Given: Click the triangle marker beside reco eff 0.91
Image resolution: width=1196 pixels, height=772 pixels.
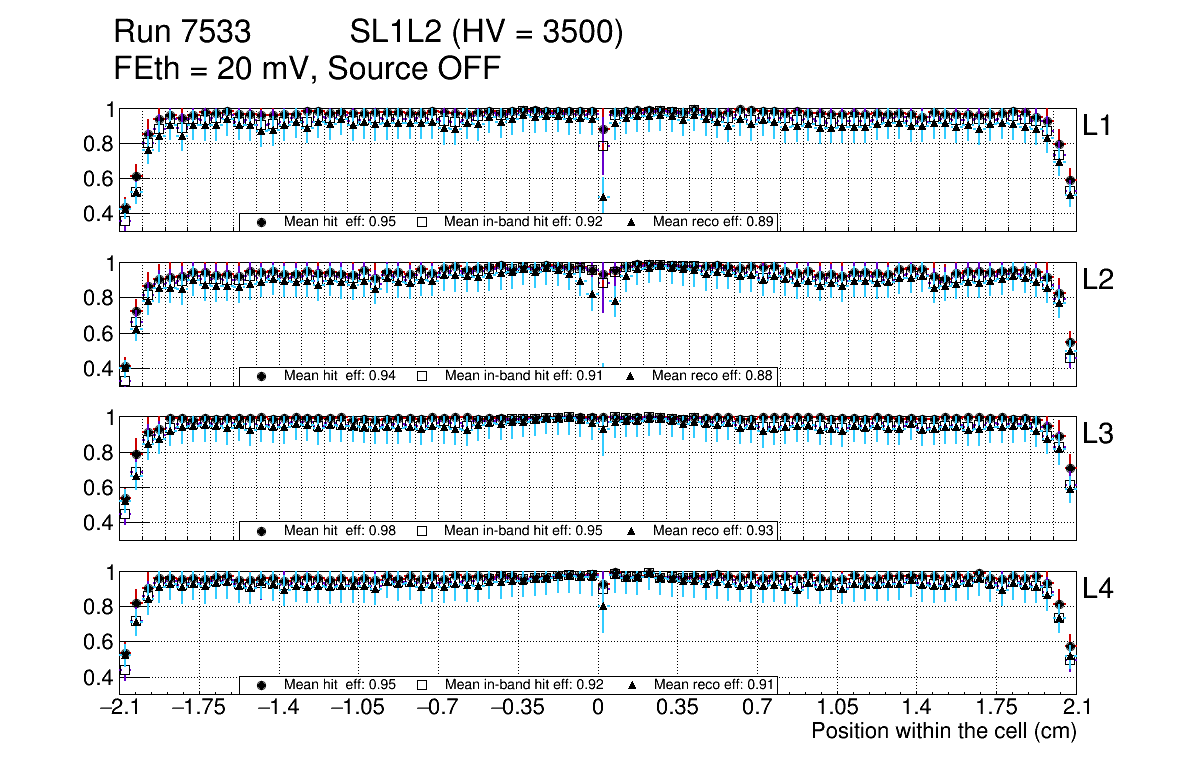Looking at the screenshot, I should click(632, 685).
